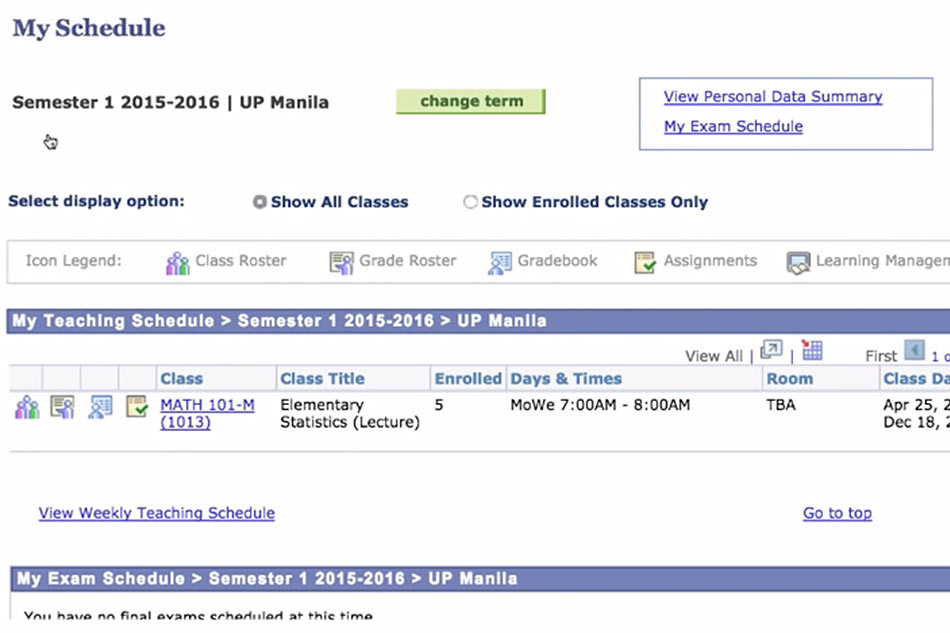Open Grade Roster icon in class row

coord(62,407)
